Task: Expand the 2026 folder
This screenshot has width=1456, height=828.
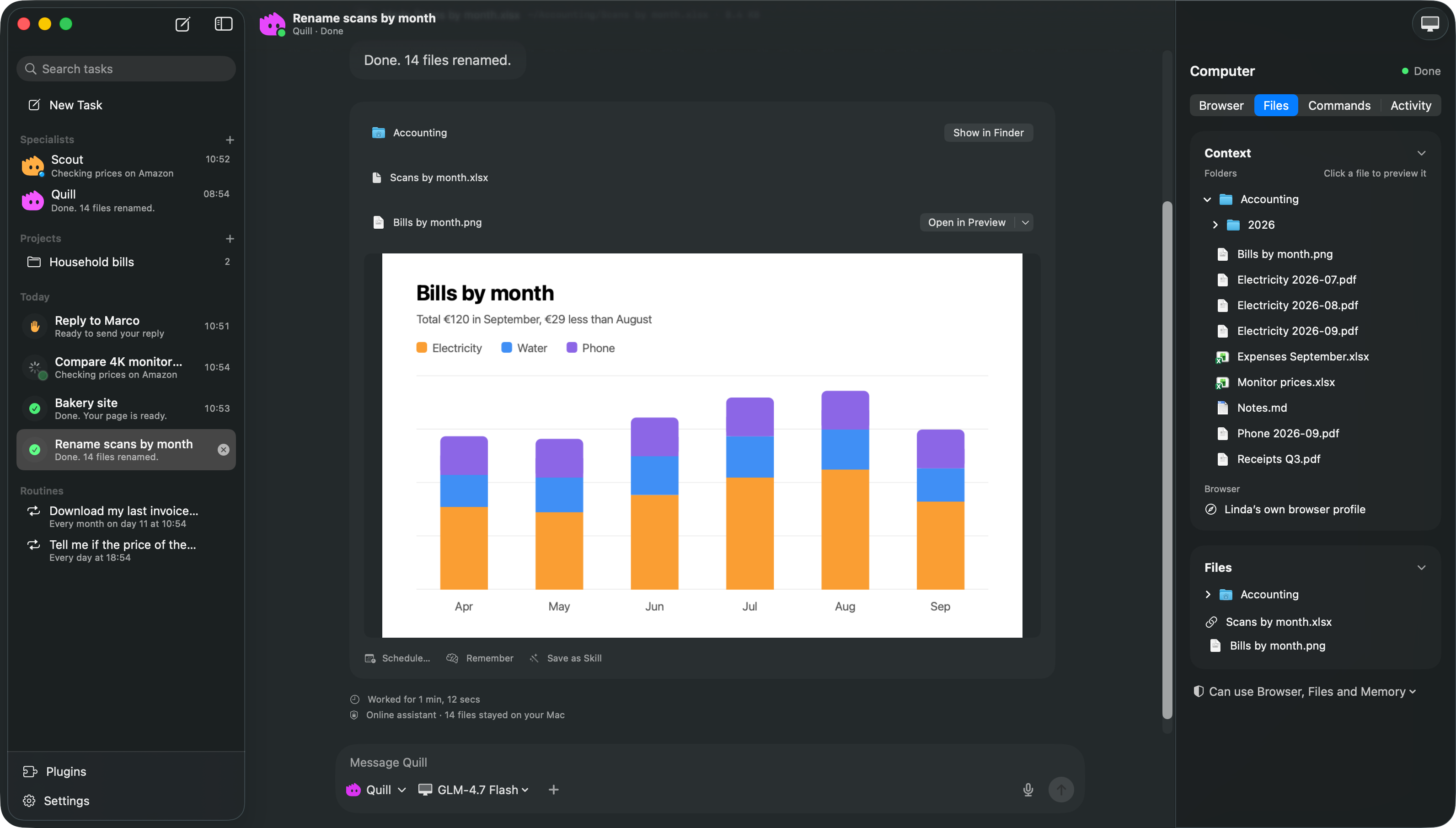Action: [x=1215, y=225]
